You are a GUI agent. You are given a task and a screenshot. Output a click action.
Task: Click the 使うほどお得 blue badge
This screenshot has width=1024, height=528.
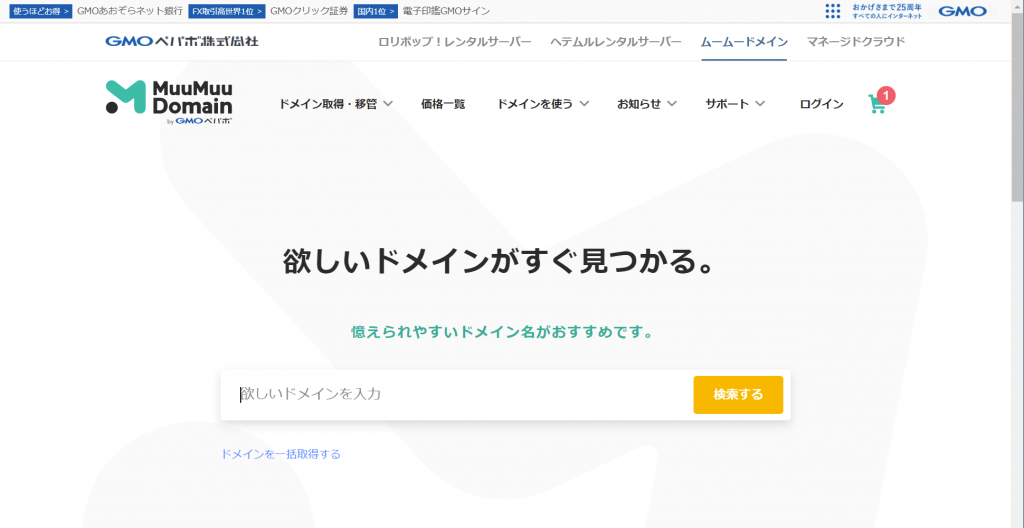point(41,11)
